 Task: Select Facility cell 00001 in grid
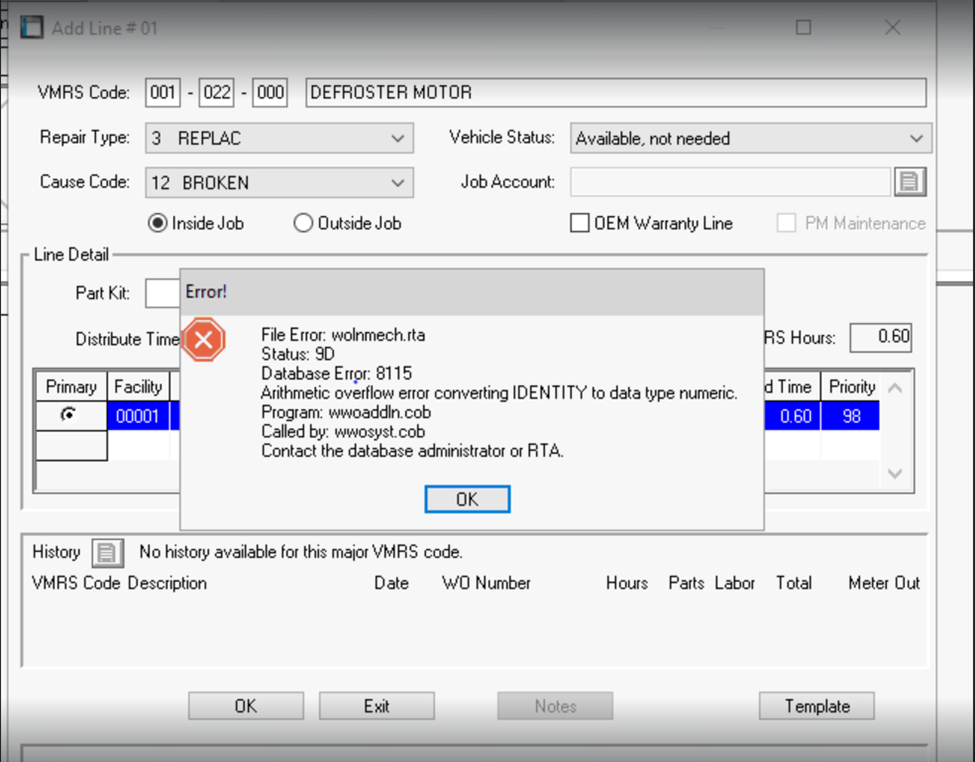[138, 416]
